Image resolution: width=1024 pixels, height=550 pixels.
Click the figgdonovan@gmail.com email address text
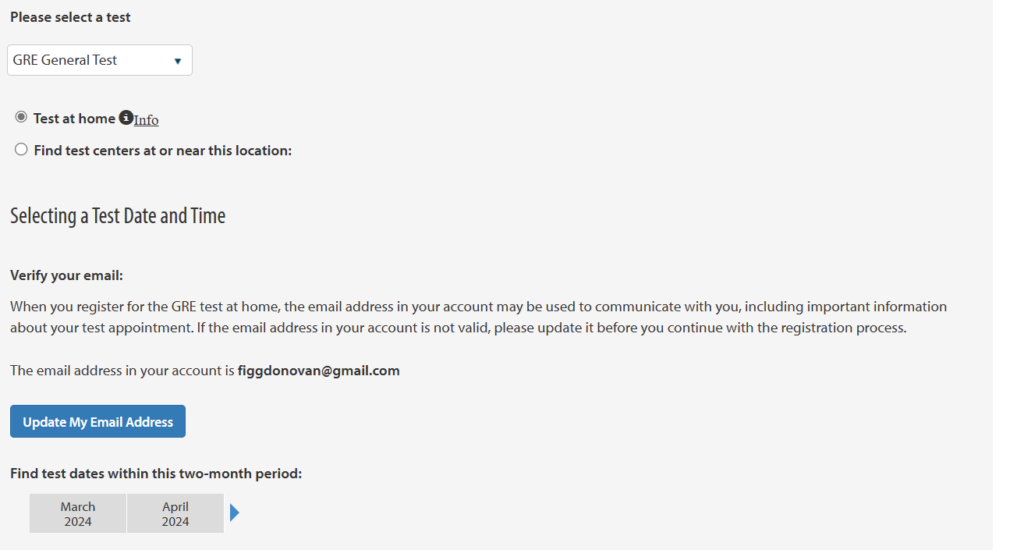(319, 370)
